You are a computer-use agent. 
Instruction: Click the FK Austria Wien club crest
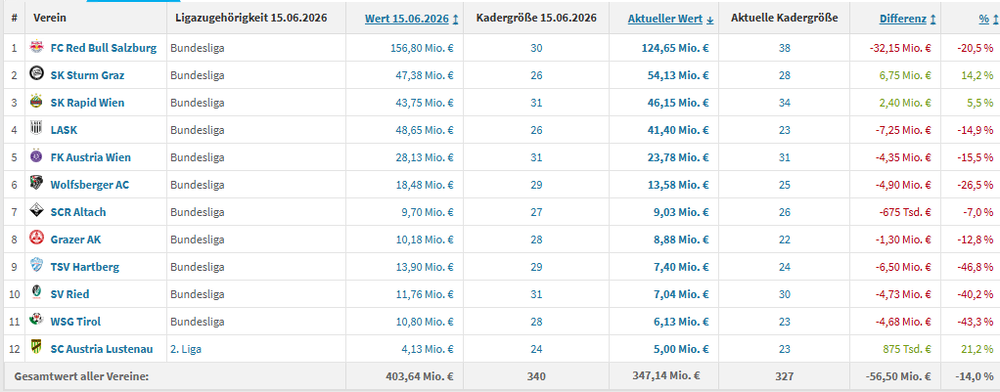coord(36,157)
